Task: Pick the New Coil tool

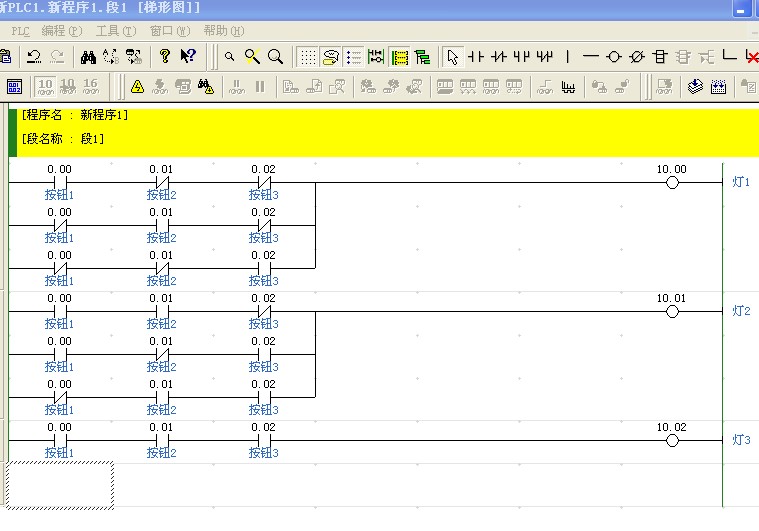Action: pyautogui.click(x=614, y=57)
